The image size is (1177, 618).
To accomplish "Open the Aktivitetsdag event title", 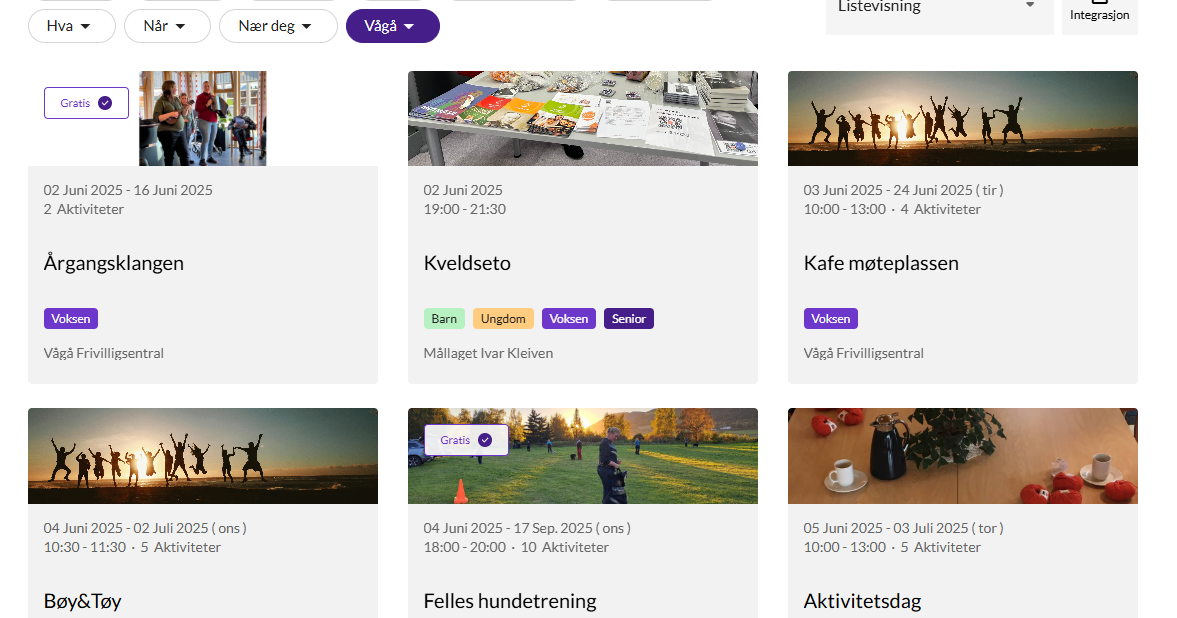I will tap(862, 601).
